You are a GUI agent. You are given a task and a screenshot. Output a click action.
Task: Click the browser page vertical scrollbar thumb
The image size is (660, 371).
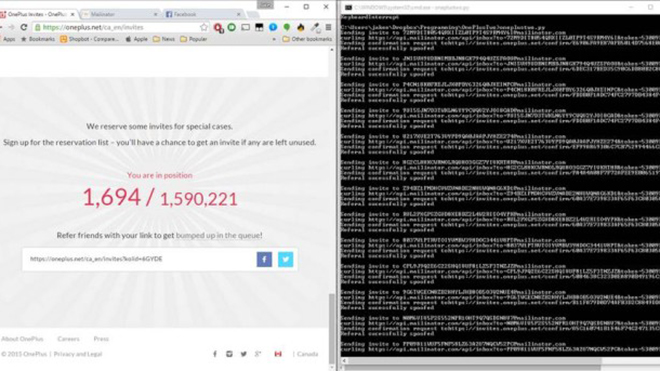pyautogui.click(x=332, y=328)
